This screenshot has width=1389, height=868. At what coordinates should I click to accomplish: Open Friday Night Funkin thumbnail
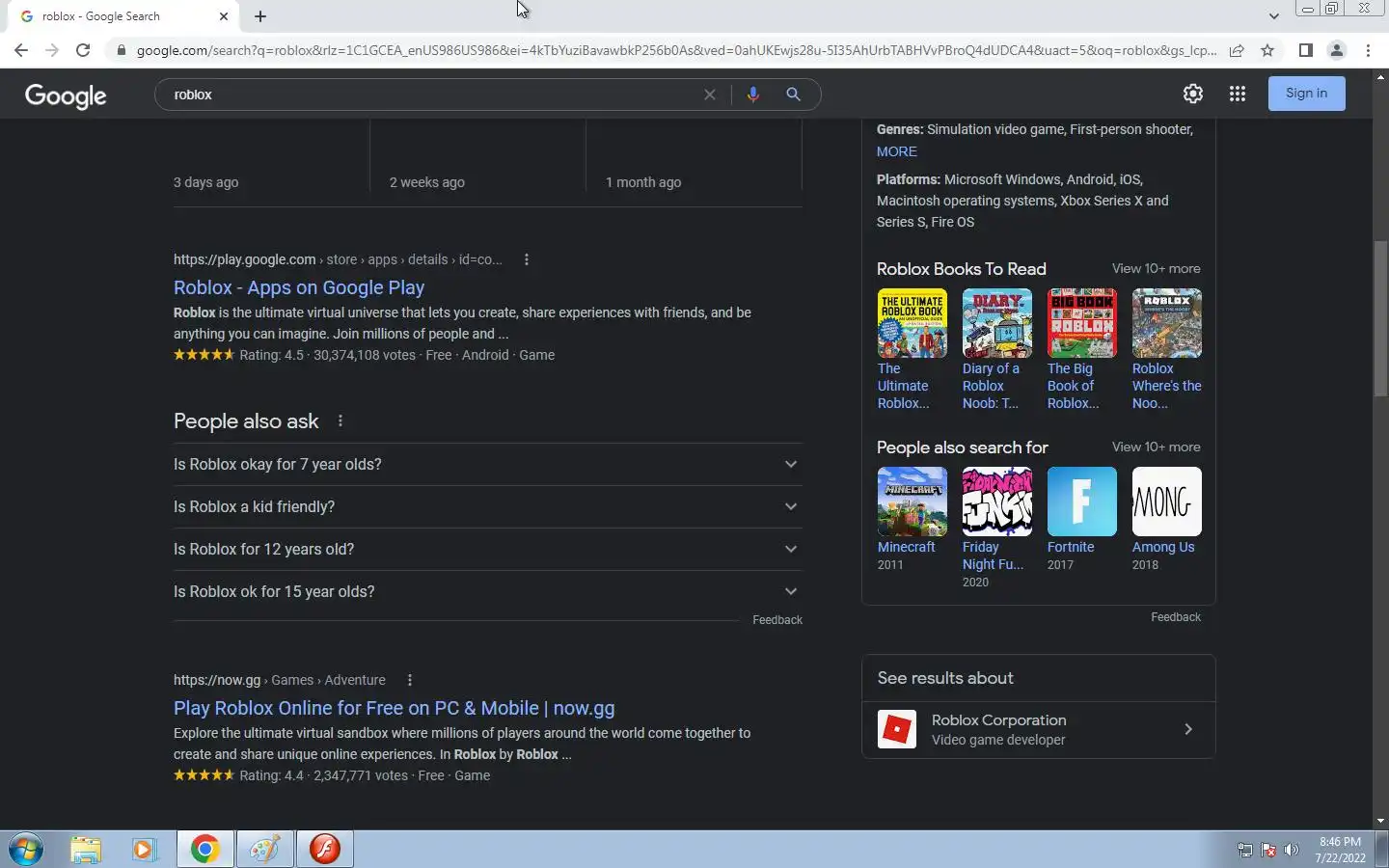(x=996, y=502)
